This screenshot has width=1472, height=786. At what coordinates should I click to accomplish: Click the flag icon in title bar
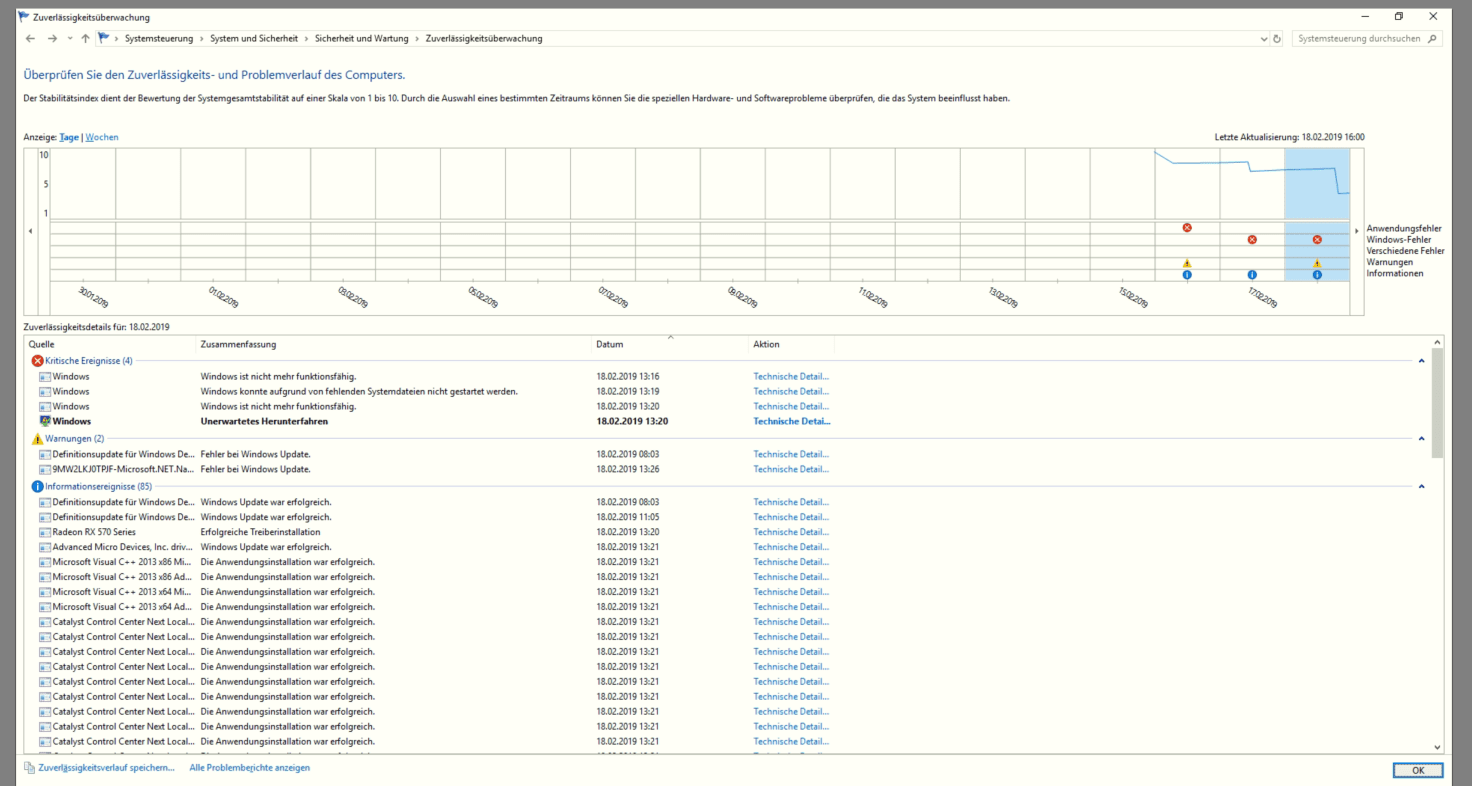[24, 17]
